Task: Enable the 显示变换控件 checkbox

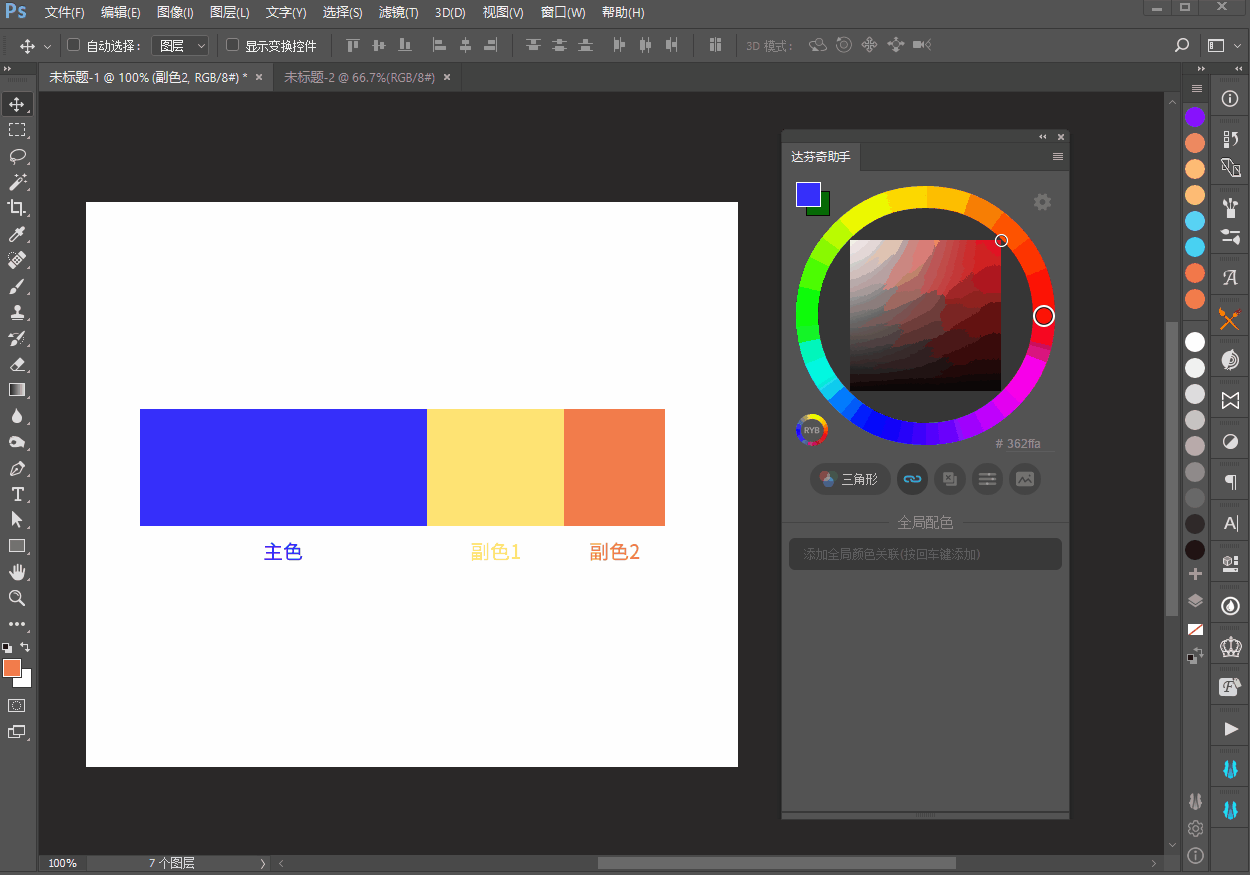Action: coord(232,45)
